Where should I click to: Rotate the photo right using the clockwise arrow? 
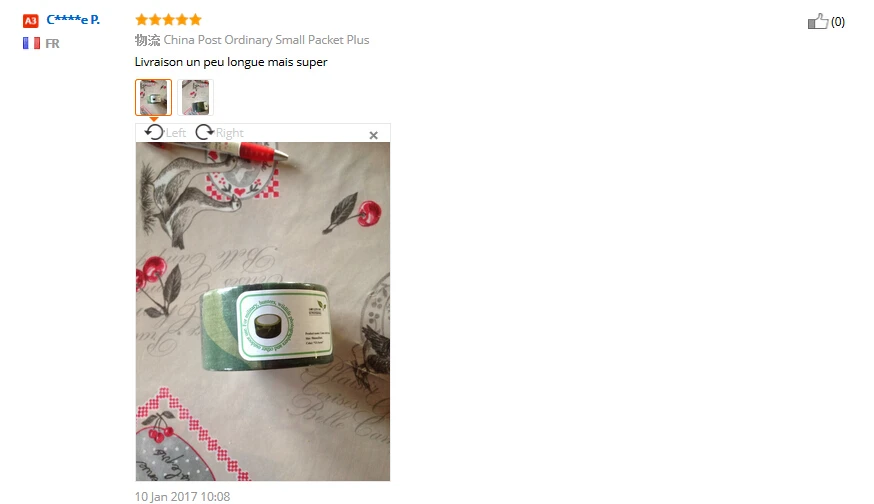pos(205,132)
